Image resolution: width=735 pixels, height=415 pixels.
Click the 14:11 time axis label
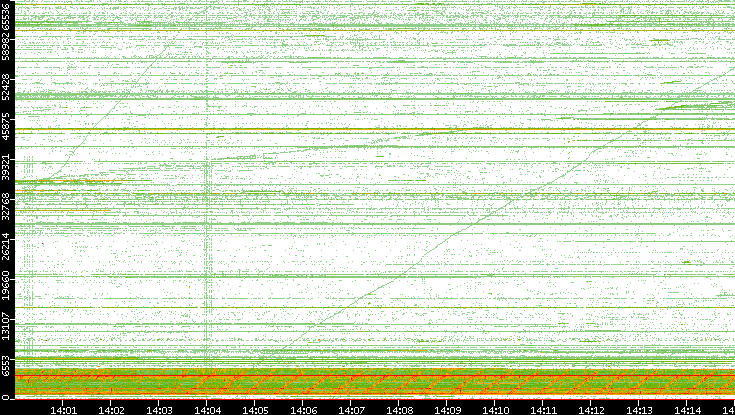(x=543, y=410)
